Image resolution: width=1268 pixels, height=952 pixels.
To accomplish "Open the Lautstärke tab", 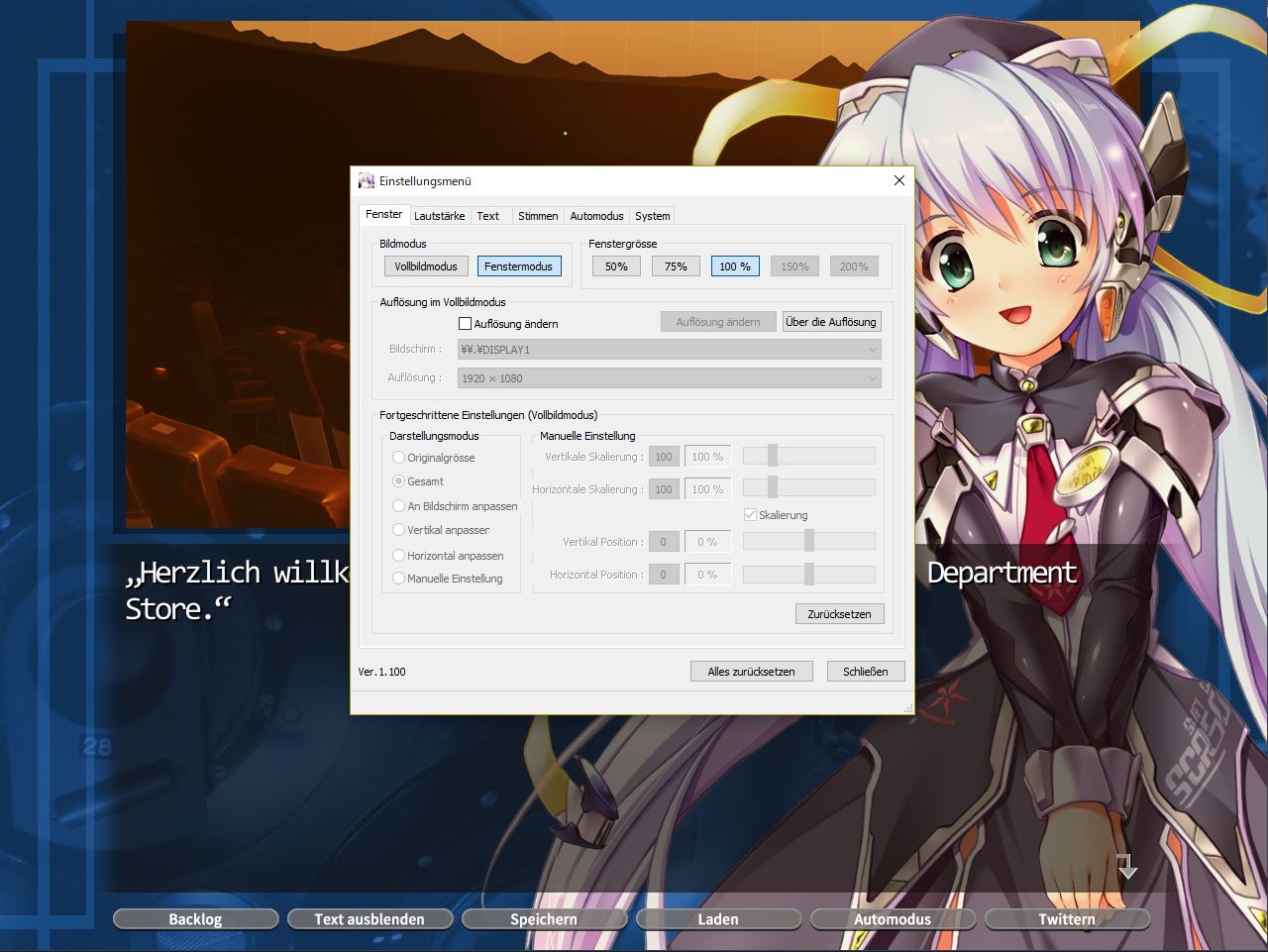I will point(439,216).
